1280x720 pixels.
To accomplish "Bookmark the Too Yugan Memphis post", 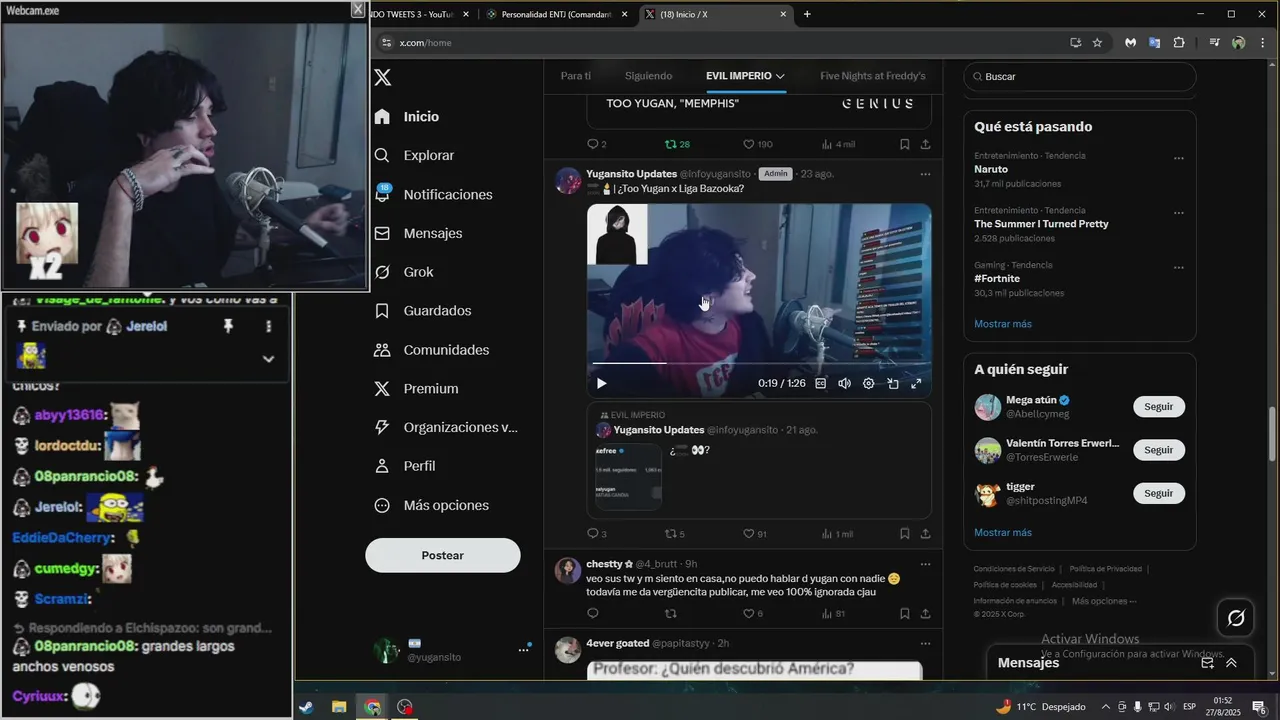I will tap(904, 144).
